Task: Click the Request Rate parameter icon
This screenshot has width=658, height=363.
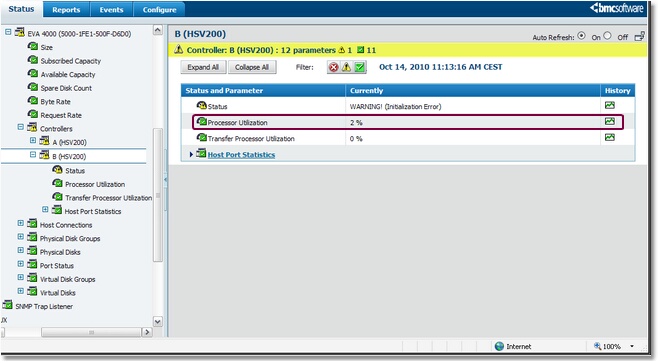Action: (33, 114)
